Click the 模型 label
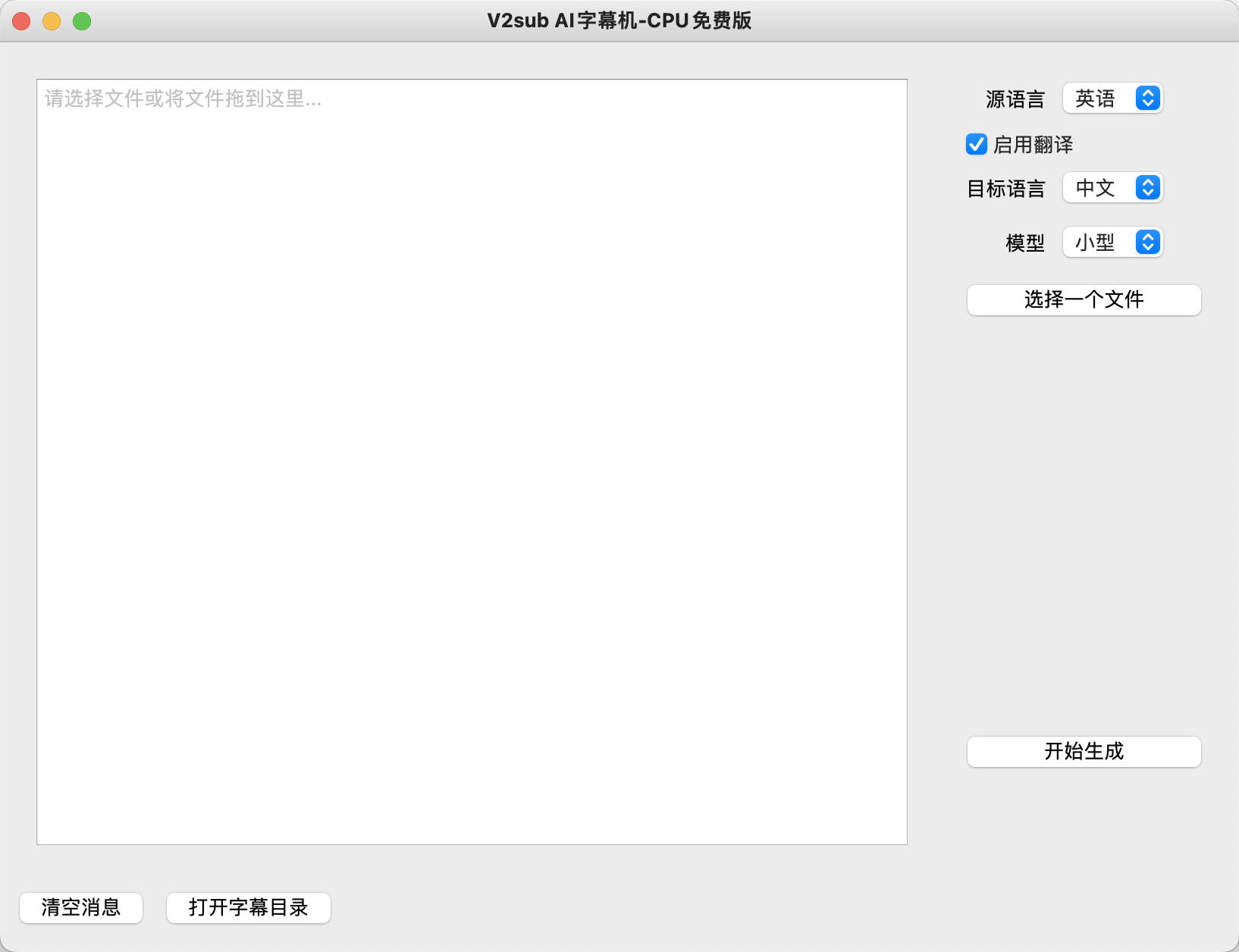The width and height of the screenshot is (1239, 952). pyautogui.click(x=1024, y=243)
